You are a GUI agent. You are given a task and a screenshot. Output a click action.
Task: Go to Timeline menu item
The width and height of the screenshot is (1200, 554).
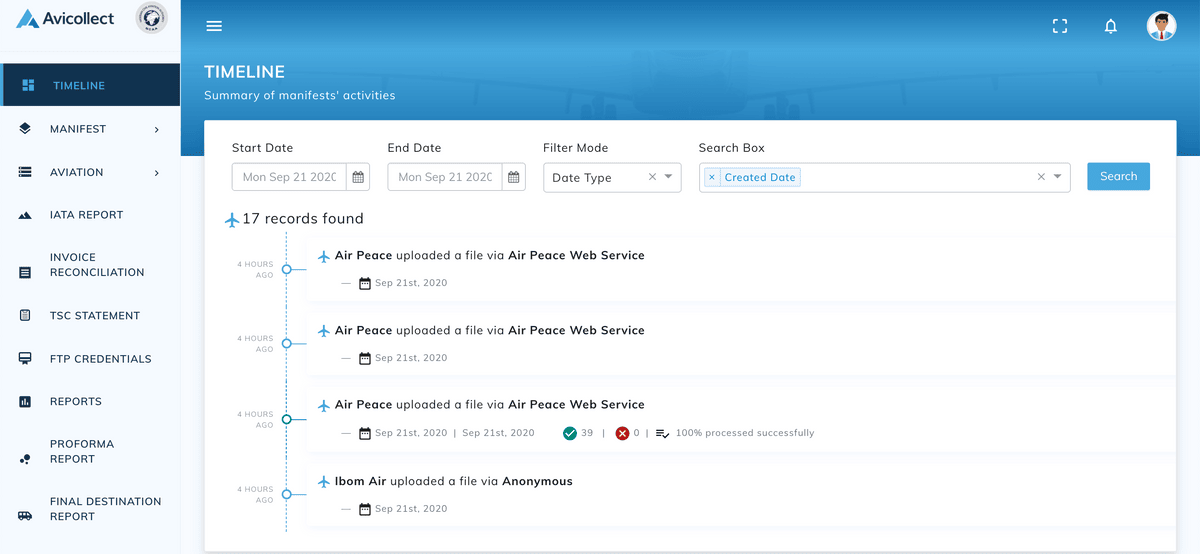90,85
